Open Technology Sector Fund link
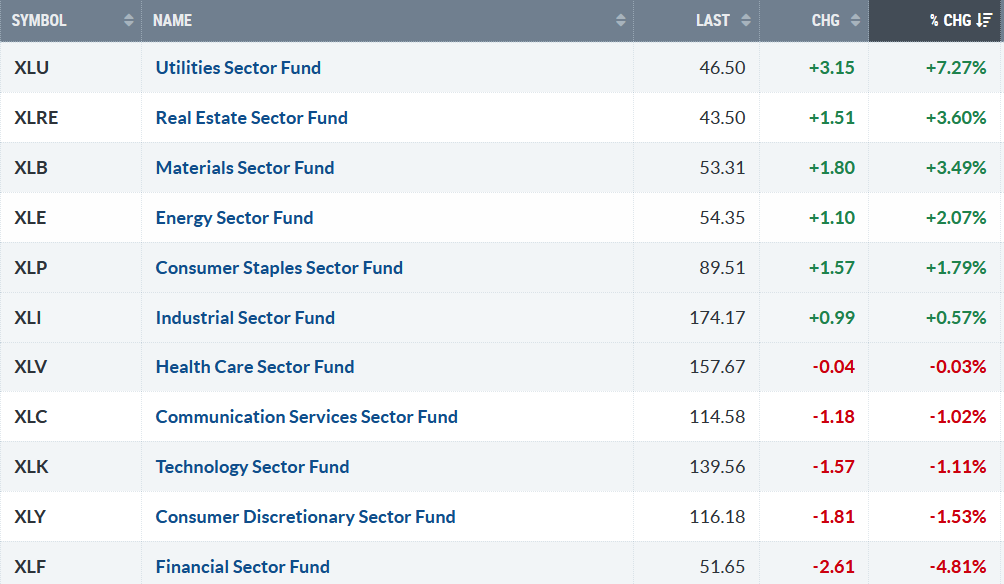 tap(252, 467)
